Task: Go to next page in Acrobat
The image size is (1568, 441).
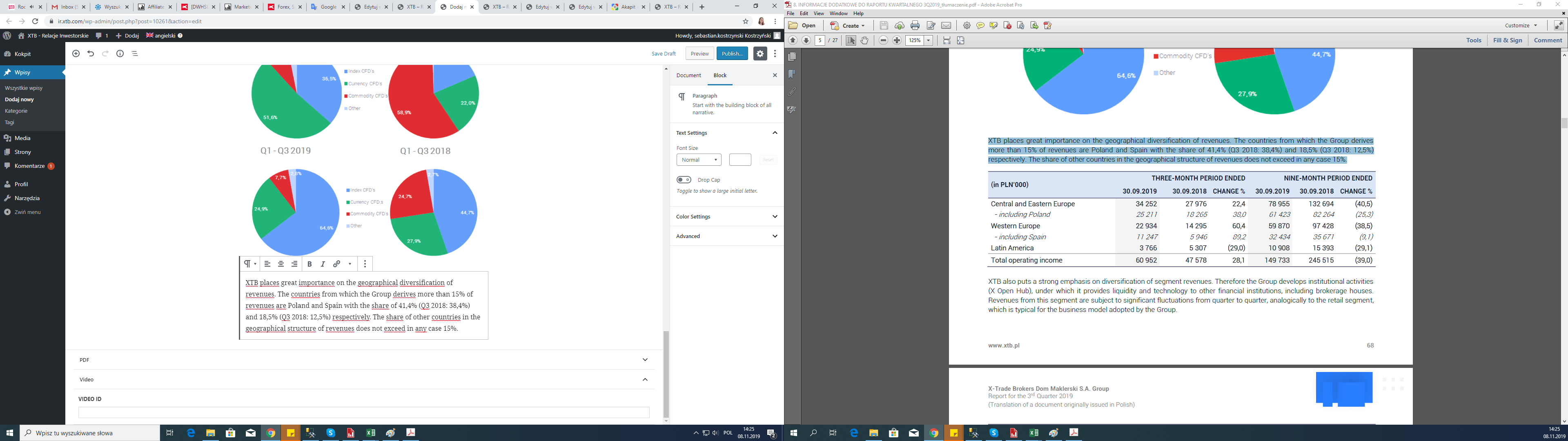Action: pyautogui.click(x=806, y=40)
